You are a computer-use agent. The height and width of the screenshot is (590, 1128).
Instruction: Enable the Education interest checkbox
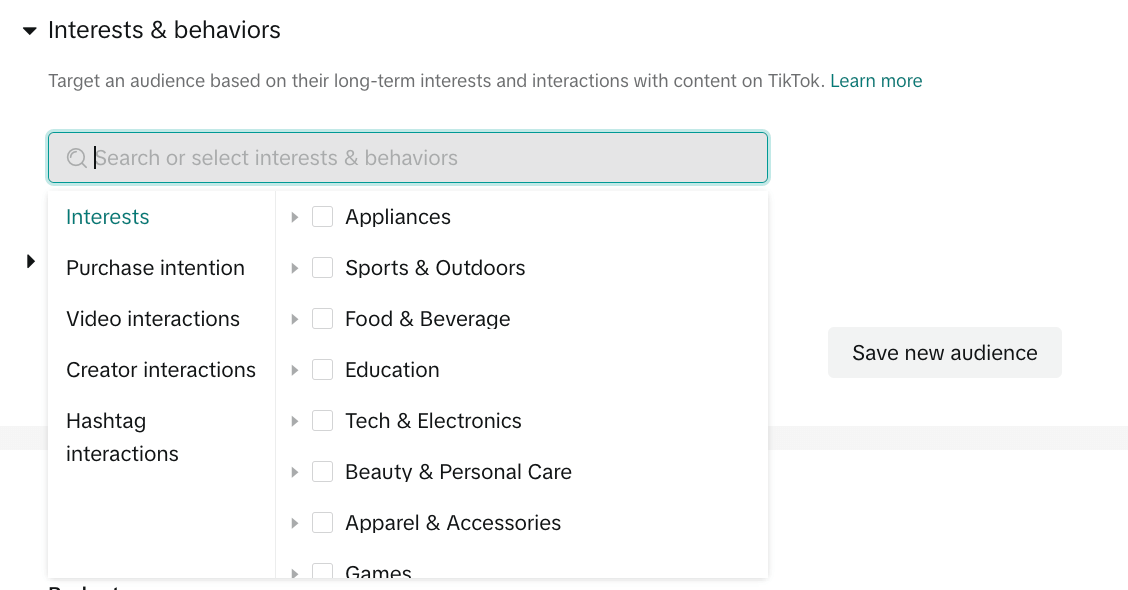click(322, 370)
